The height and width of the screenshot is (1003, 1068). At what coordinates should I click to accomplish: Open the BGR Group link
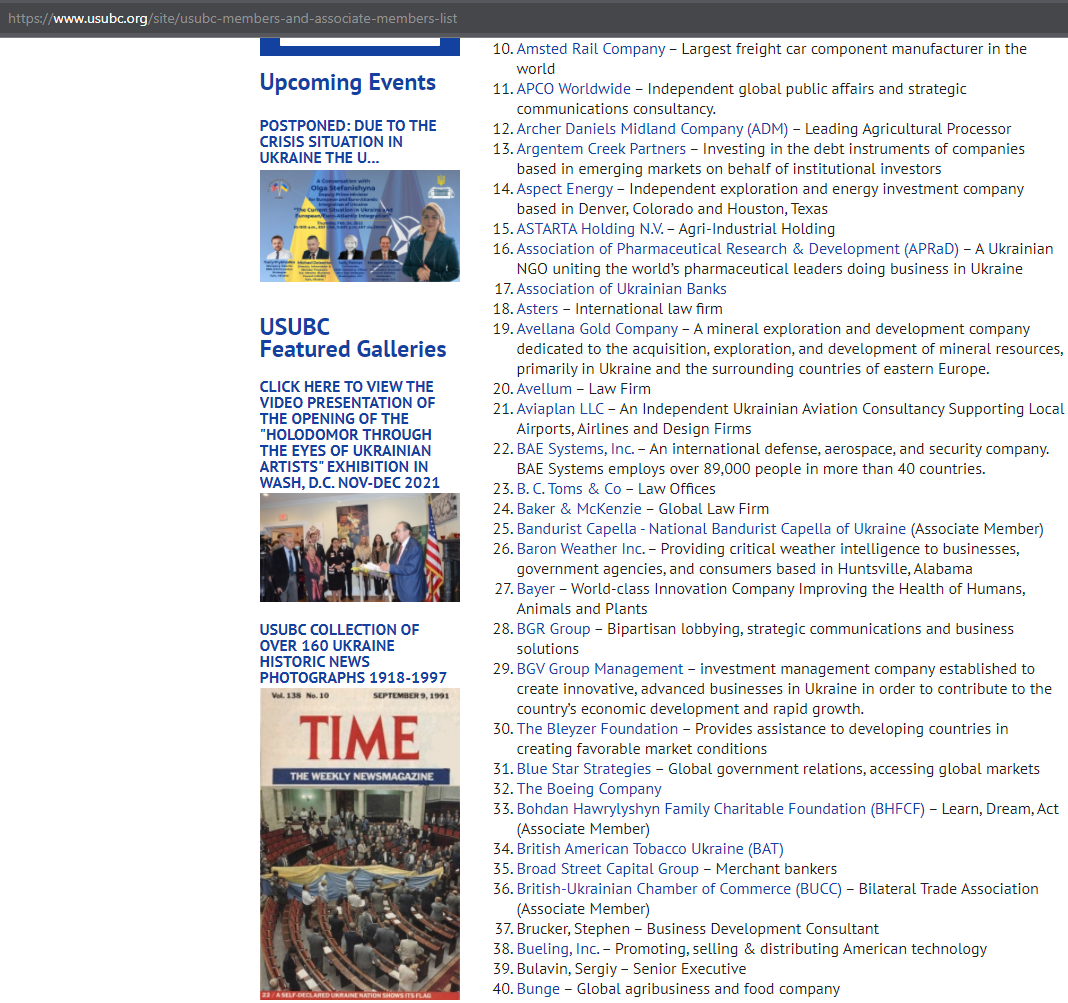click(553, 629)
